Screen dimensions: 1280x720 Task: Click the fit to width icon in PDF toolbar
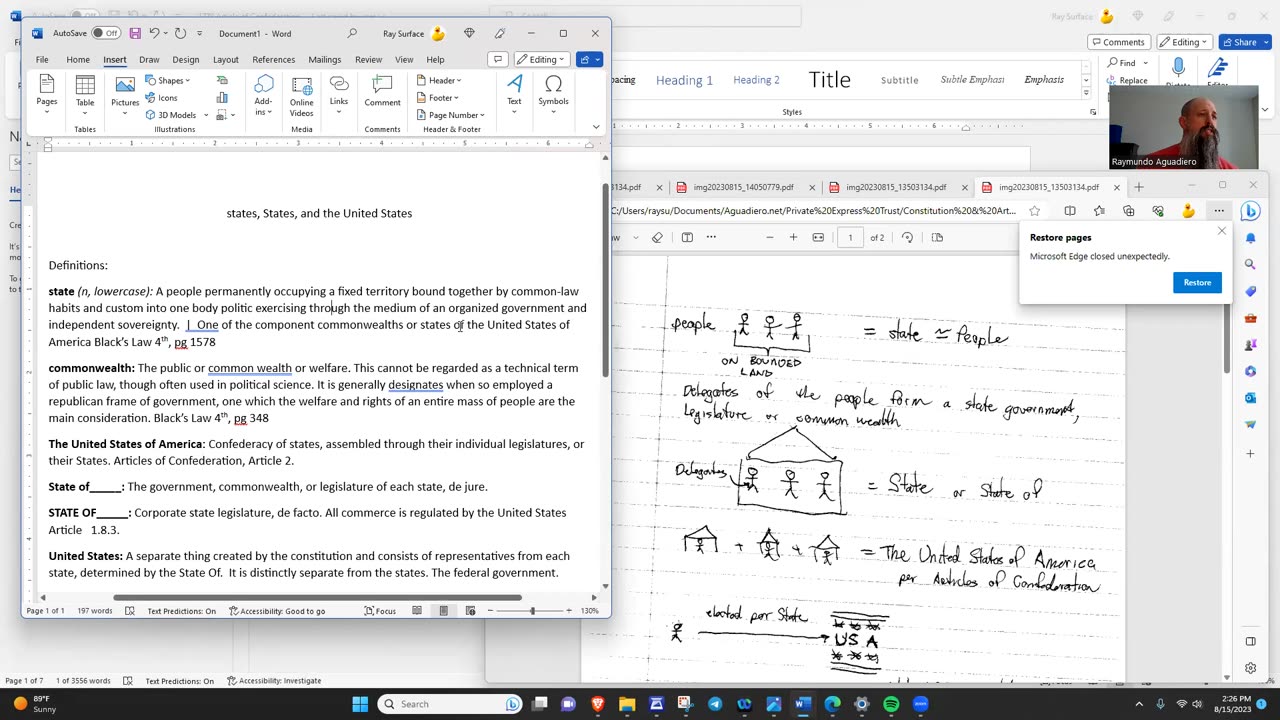[x=818, y=237]
